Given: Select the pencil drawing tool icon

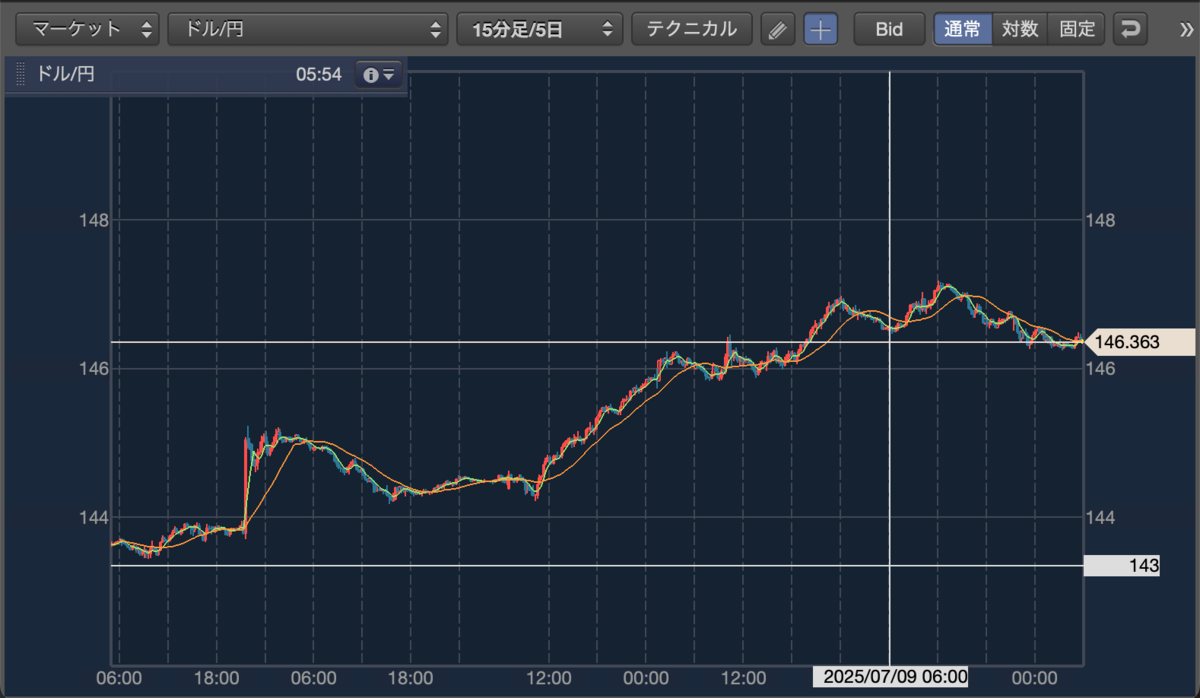Looking at the screenshot, I should [x=777, y=29].
